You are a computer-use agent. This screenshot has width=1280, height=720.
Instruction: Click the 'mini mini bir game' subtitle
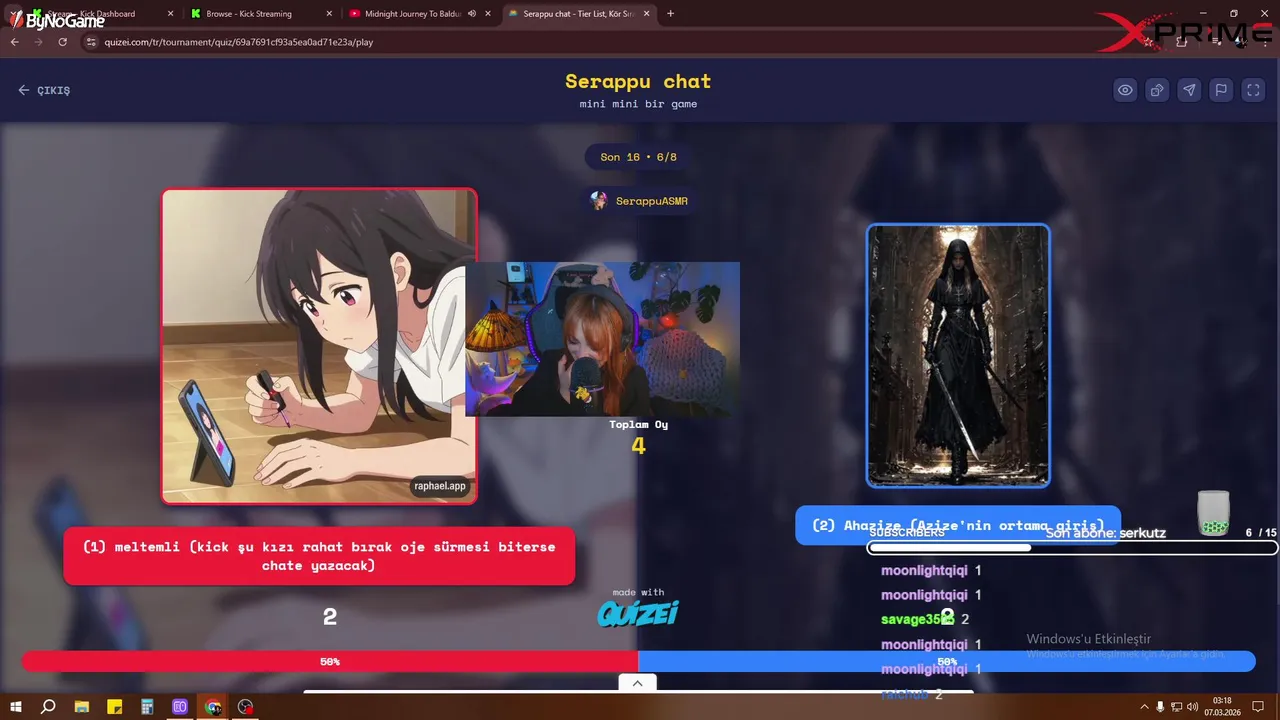pos(638,104)
